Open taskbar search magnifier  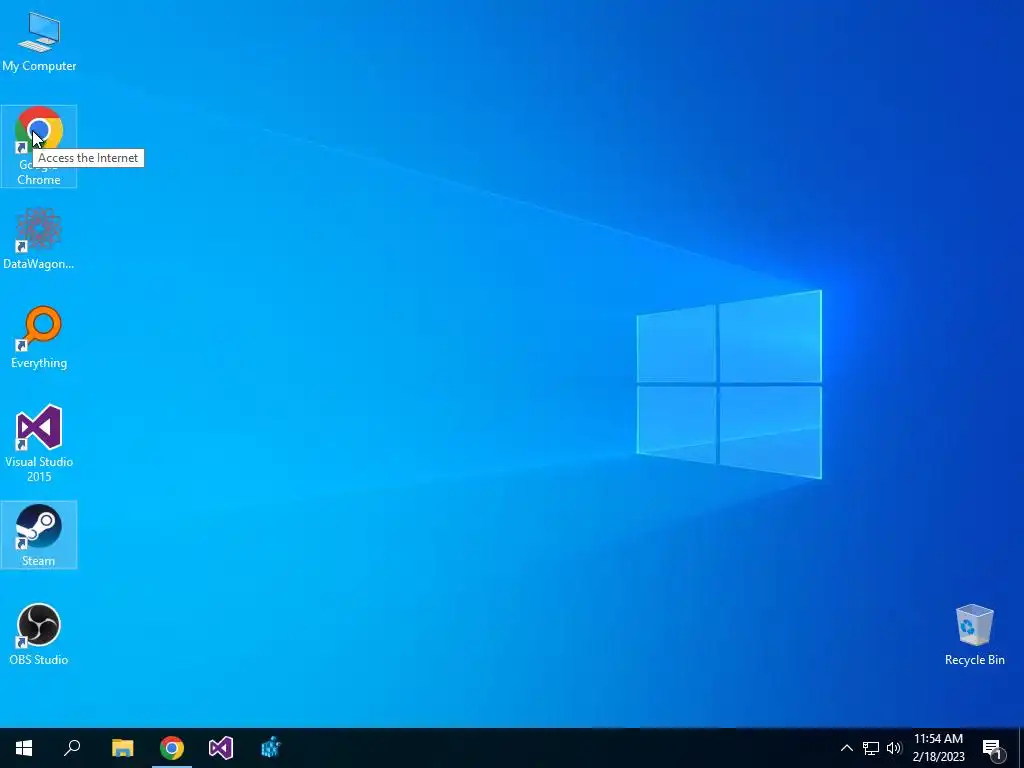72,748
